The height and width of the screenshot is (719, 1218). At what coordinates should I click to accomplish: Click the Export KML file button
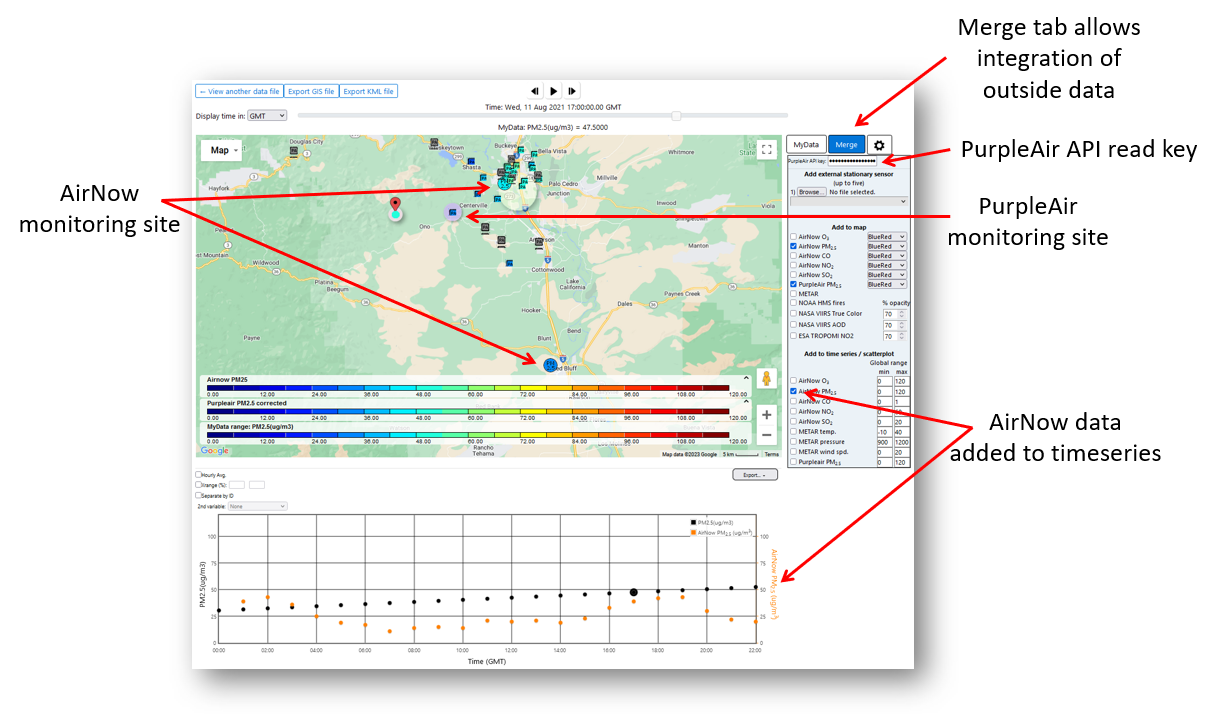pyautogui.click(x=369, y=91)
